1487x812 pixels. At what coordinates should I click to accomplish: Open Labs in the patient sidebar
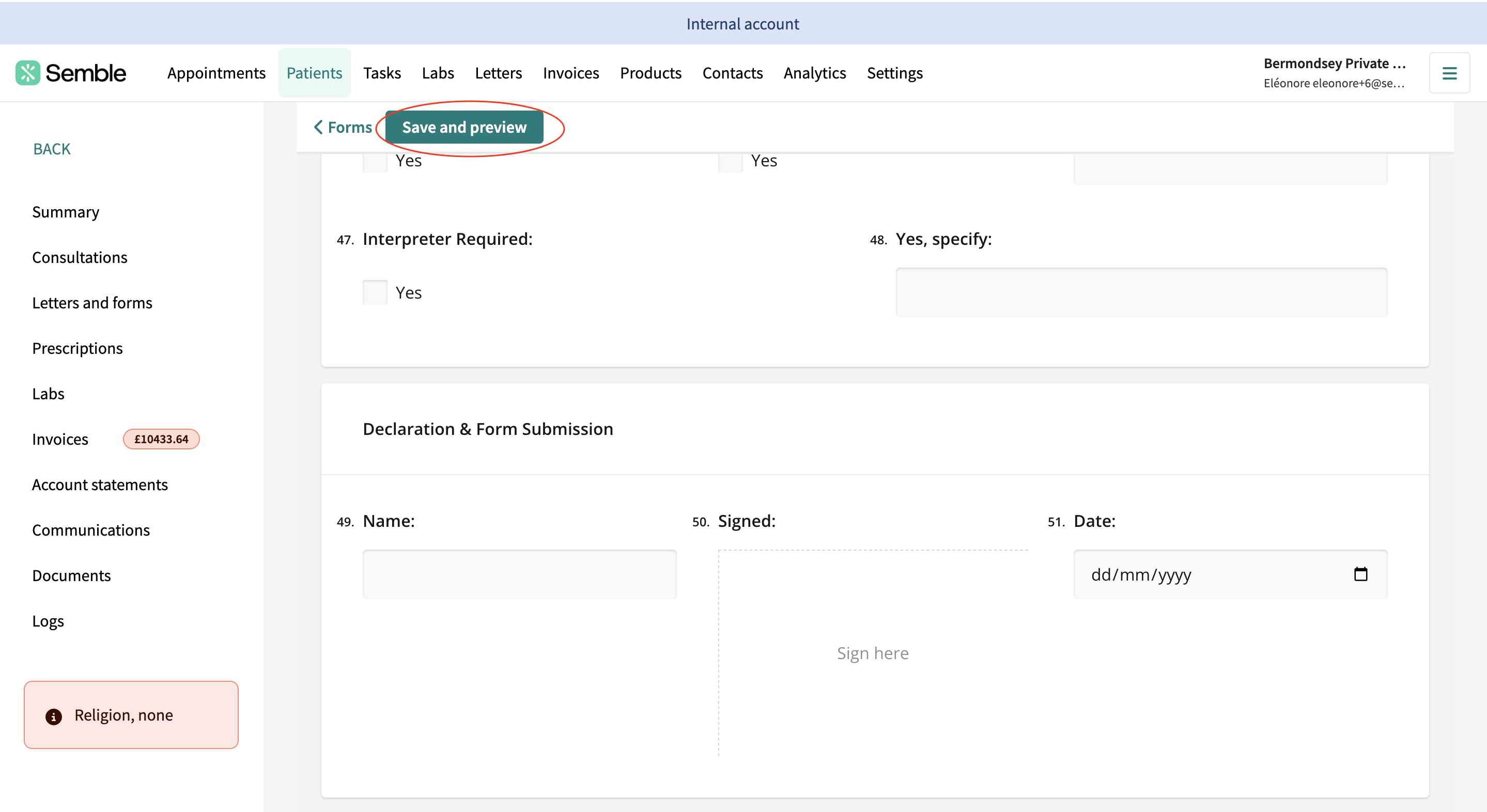pos(49,394)
